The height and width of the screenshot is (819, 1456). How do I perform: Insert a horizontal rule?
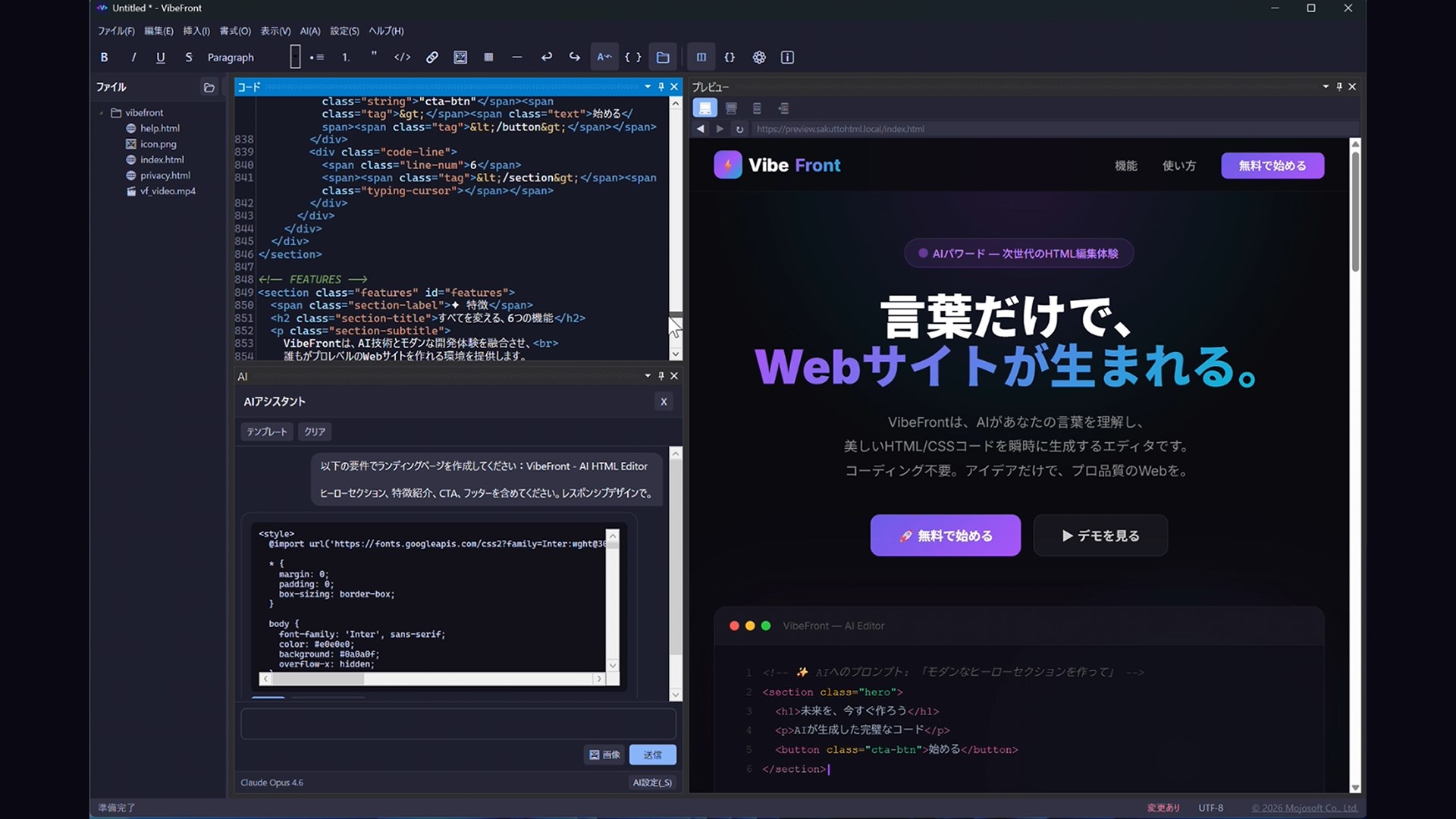tap(517, 58)
